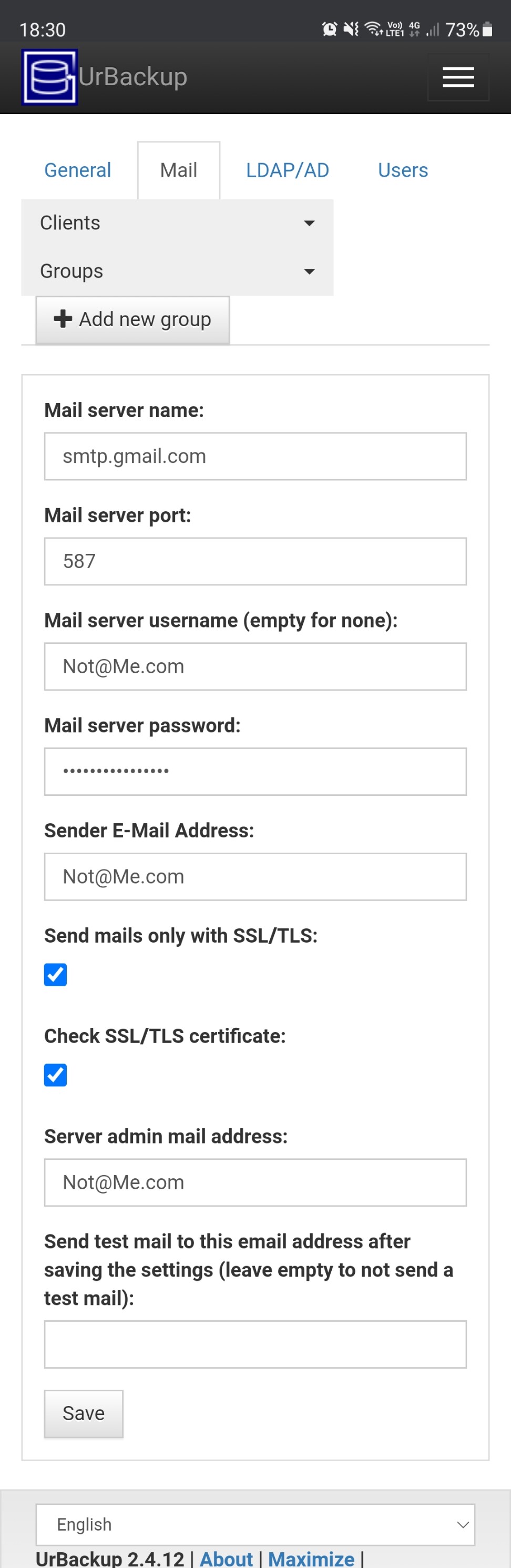Expand the Groups dropdown
This screenshot has height=1568, width=511.
click(x=177, y=271)
